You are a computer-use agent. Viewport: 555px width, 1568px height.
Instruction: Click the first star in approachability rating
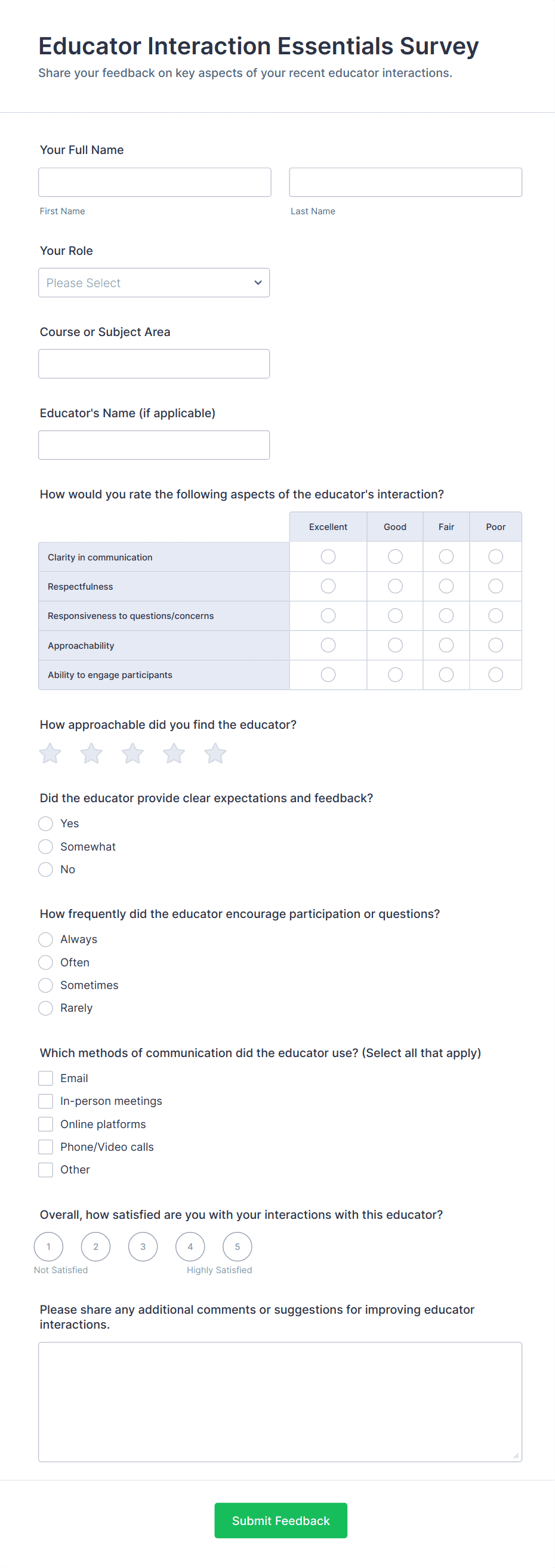coord(50,754)
